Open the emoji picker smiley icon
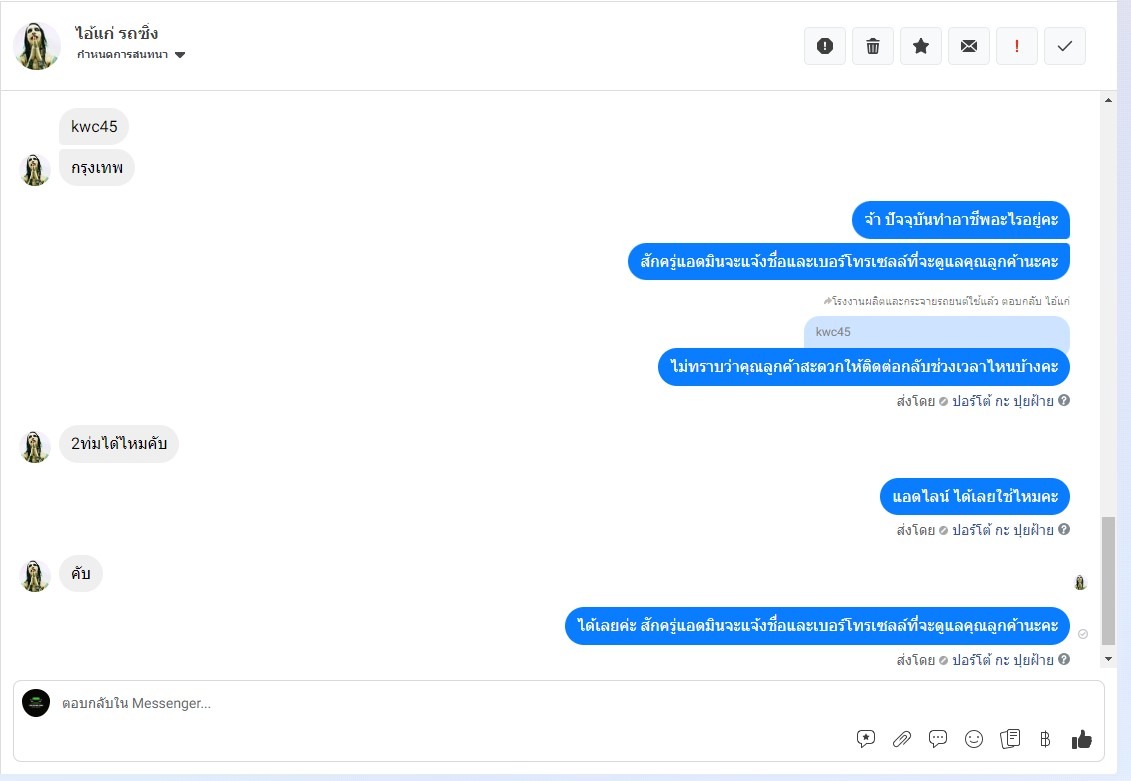Screen dimensions: 1131x781 (x=974, y=738)
